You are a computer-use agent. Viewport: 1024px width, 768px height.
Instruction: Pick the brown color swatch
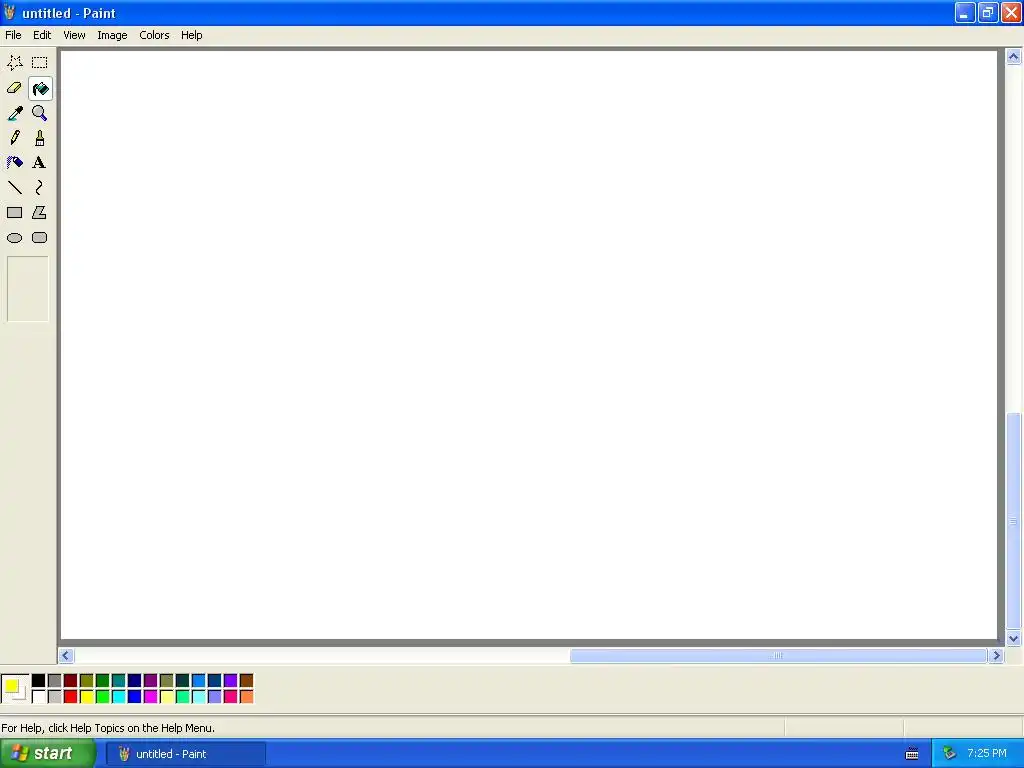tap(246, 680)
